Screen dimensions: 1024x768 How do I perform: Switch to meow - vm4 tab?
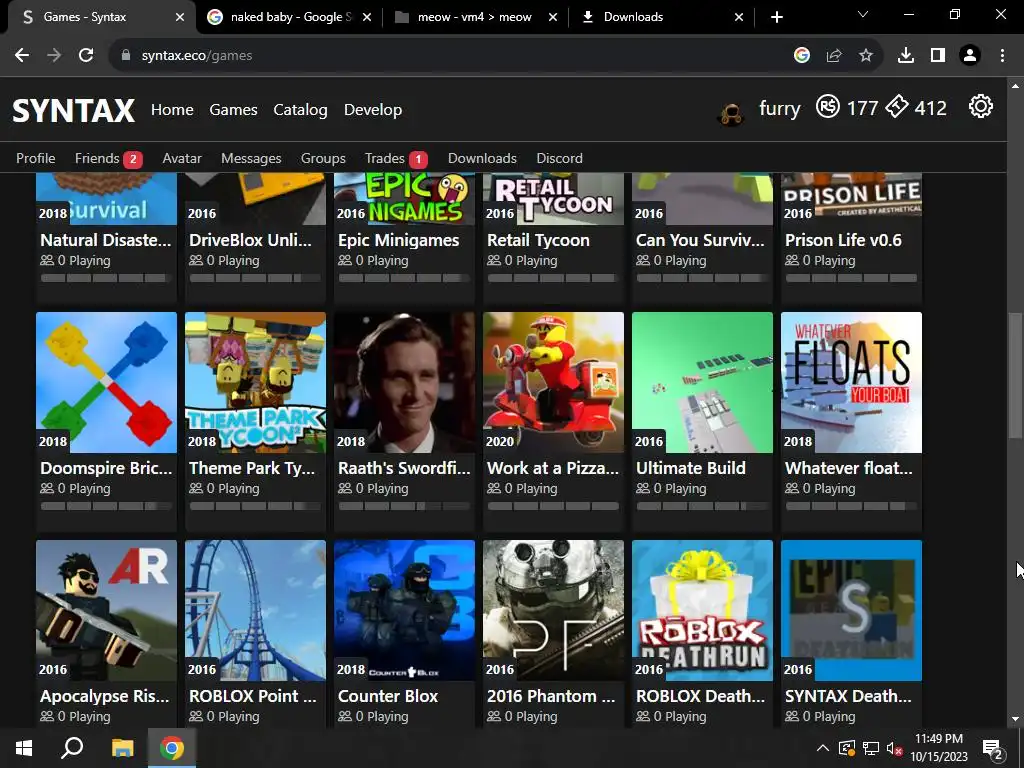click(x=475, y=17)
